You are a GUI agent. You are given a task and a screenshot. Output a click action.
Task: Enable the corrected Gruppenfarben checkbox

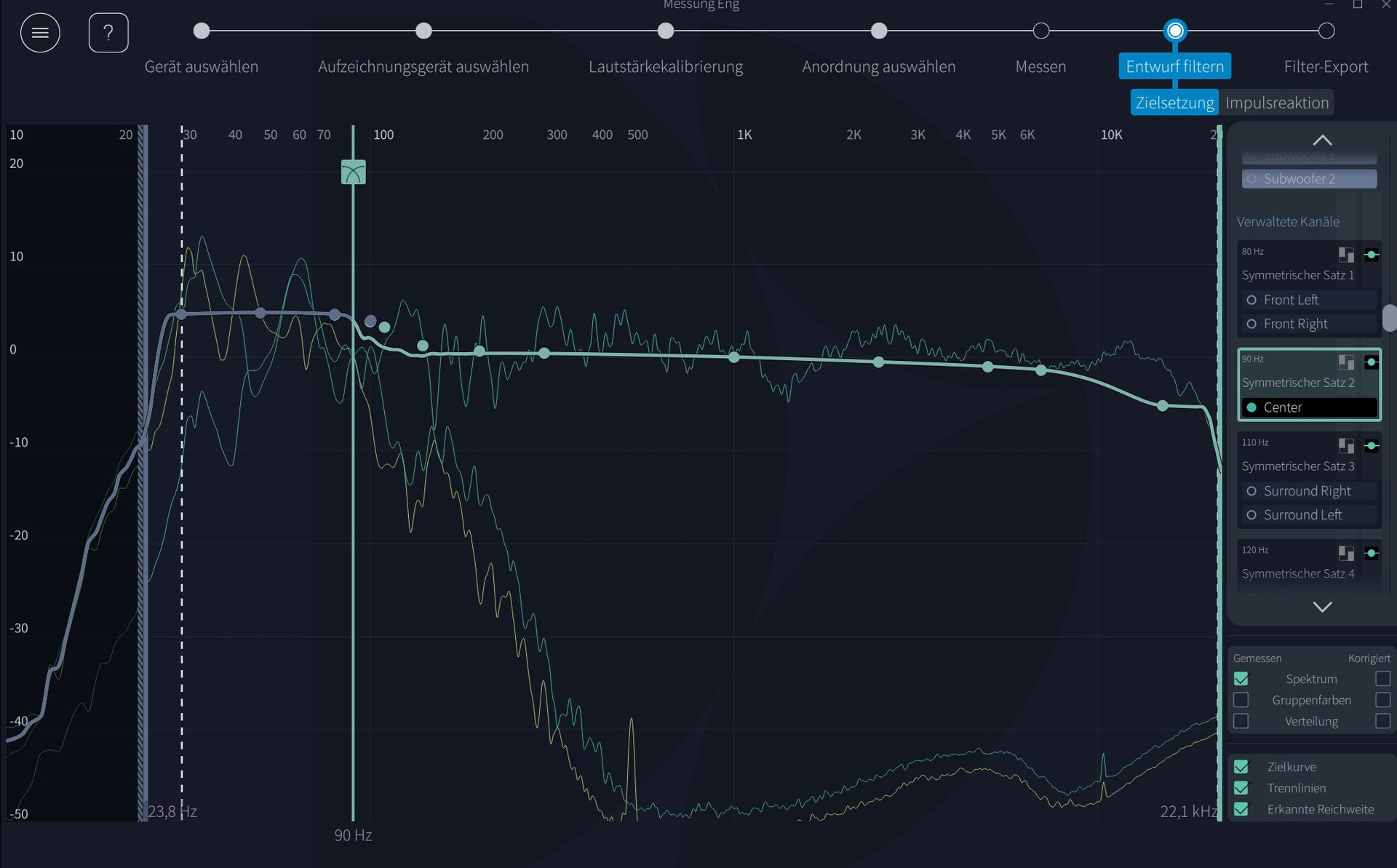pos(1382,700)
